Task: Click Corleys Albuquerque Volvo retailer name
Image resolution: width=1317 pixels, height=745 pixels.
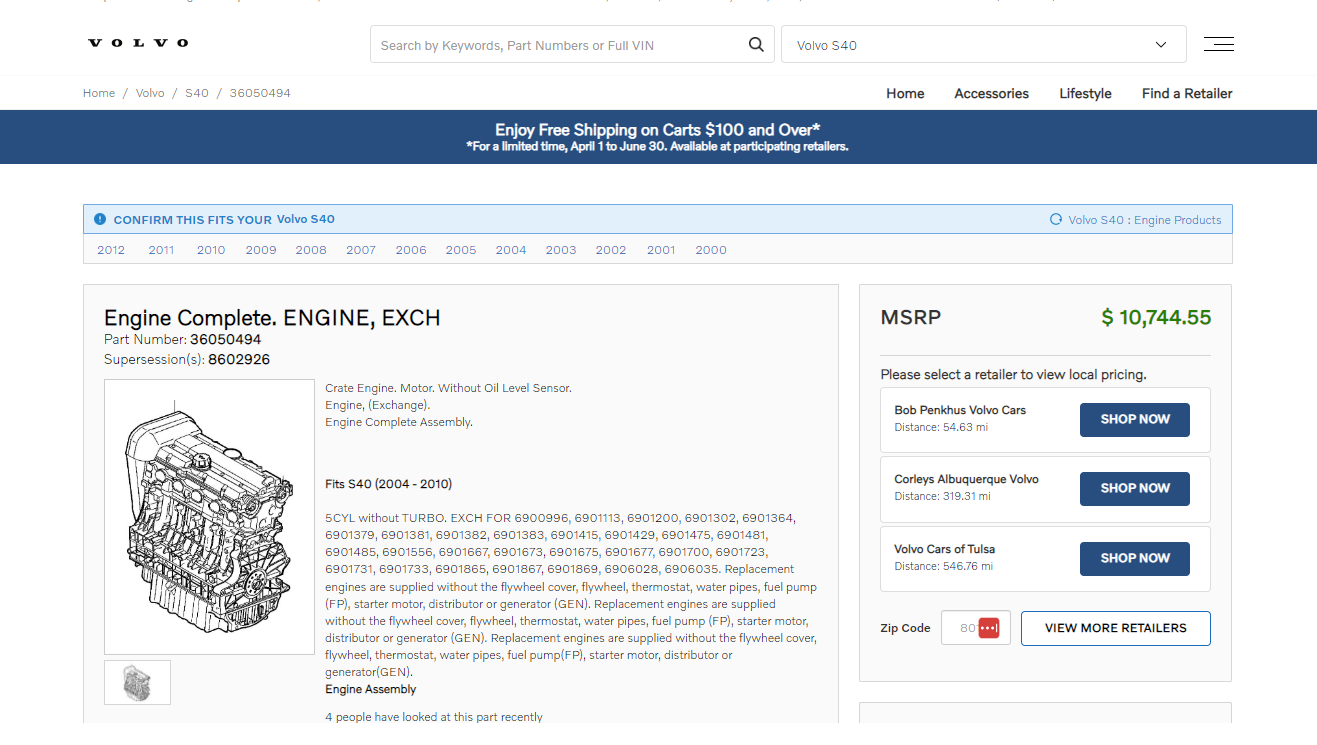Action: point(966,479)
